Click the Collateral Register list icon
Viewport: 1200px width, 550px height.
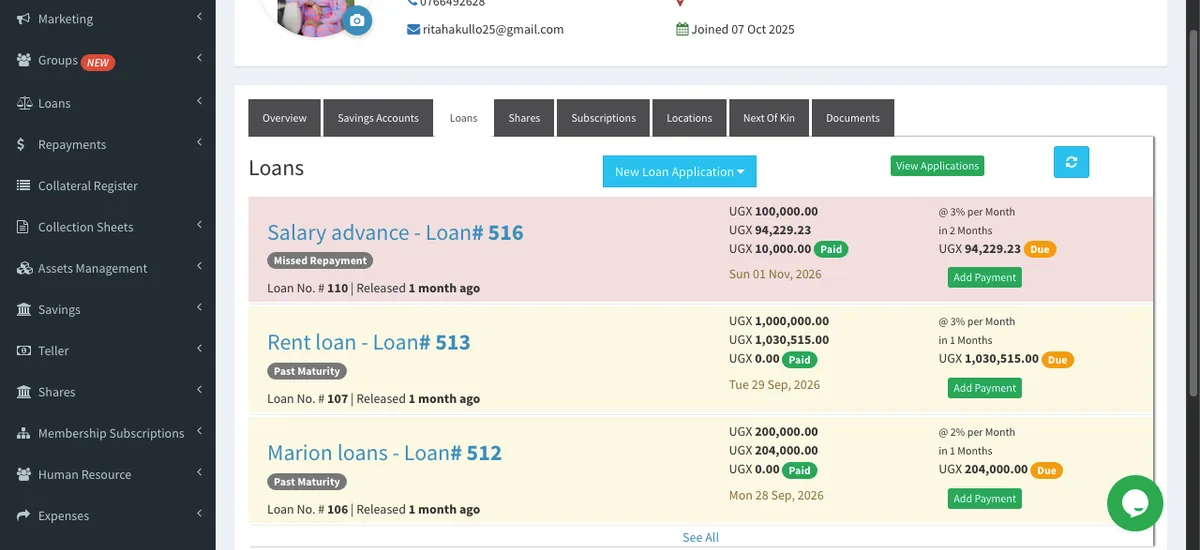[23, 185]
